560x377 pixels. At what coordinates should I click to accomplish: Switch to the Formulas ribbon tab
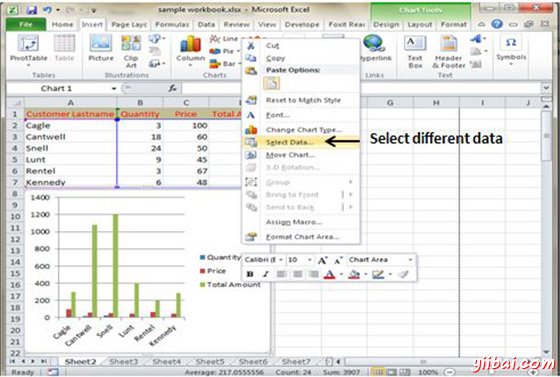[172, 24]
